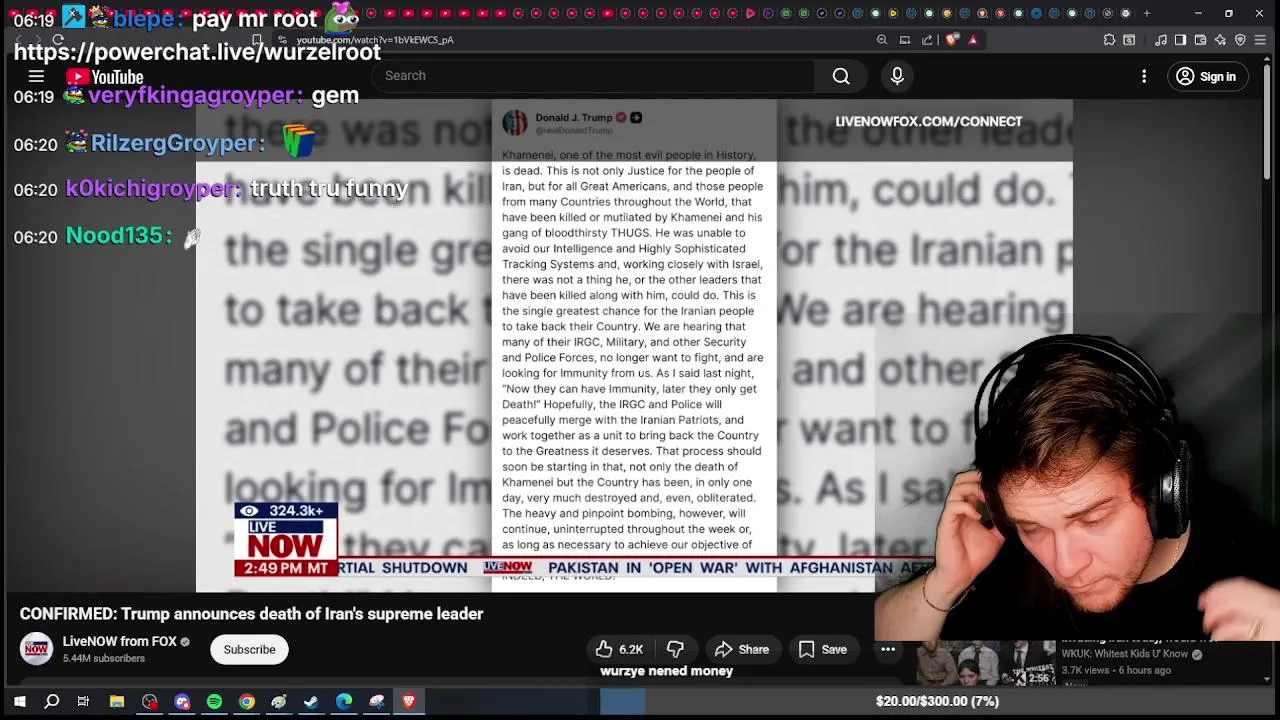Screen dimensions: 1280x720
Task: Open the LiveNOW from FOX channel name
Action: [x=119, y=642]
